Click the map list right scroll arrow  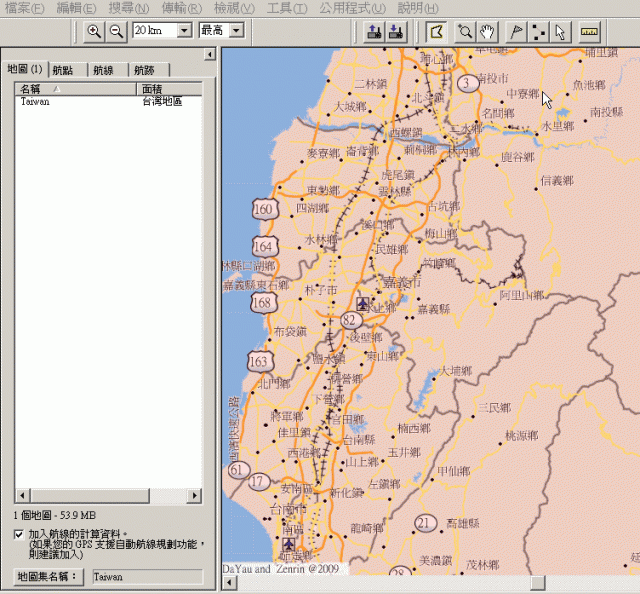tap(194, 496)
